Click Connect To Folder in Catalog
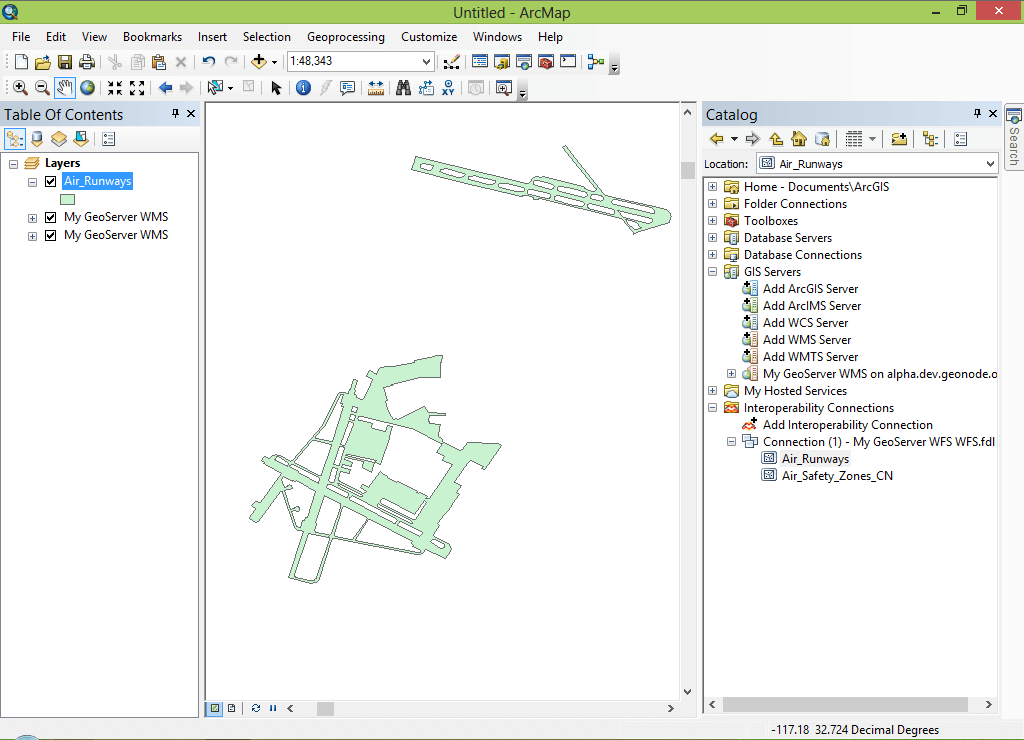 point(899,138)
